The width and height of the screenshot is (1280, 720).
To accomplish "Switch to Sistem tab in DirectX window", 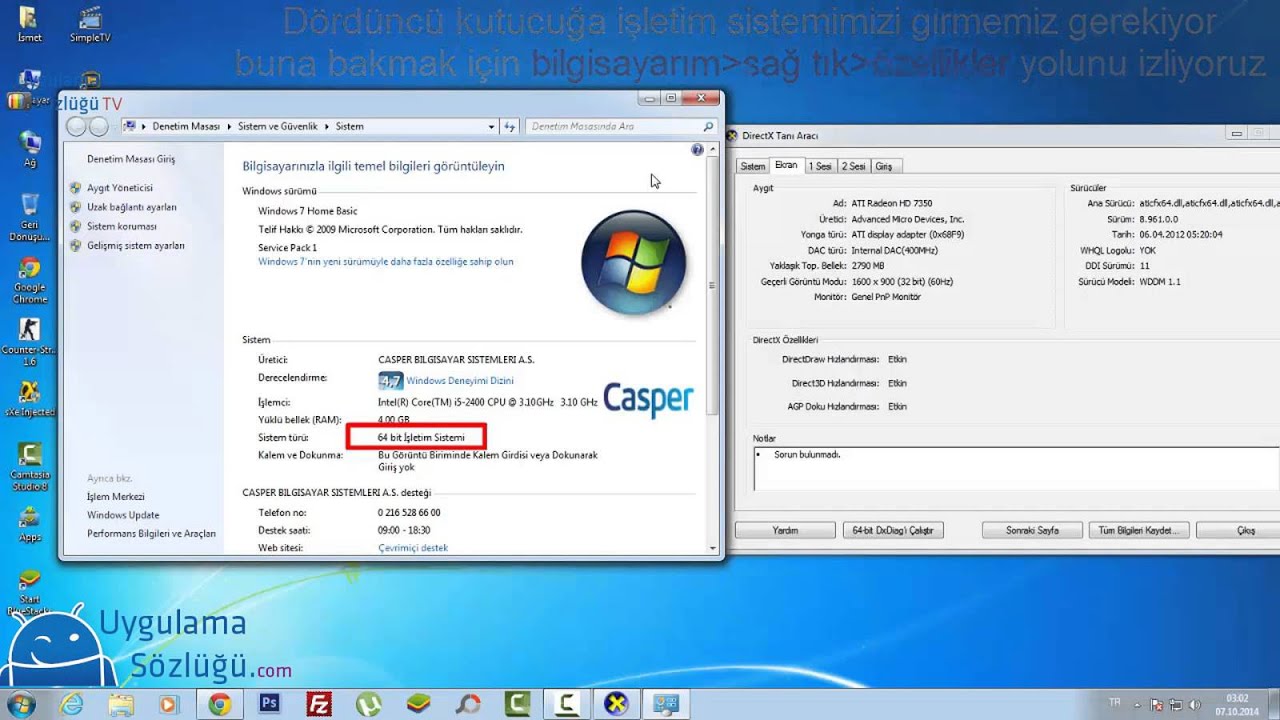I will [752, 166].
